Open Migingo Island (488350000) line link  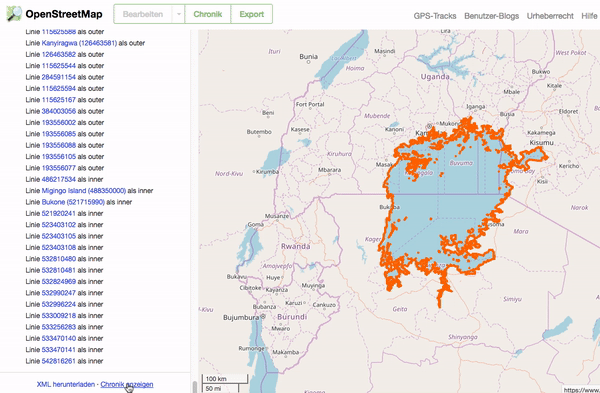pos(84,191)
